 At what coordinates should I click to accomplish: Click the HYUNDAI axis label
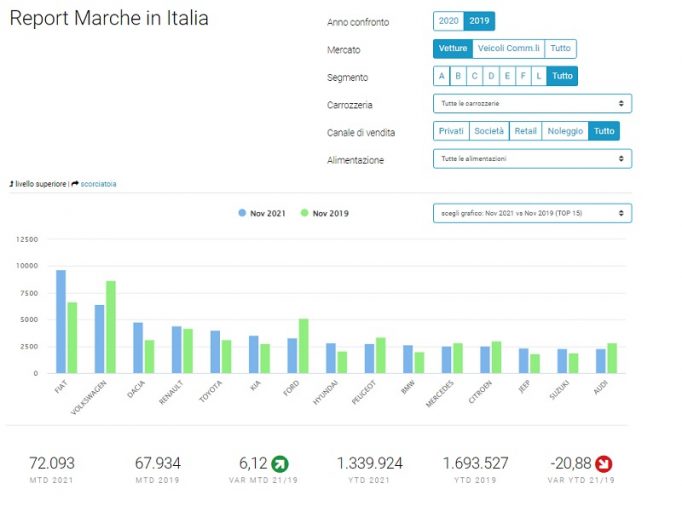(325, 392)
